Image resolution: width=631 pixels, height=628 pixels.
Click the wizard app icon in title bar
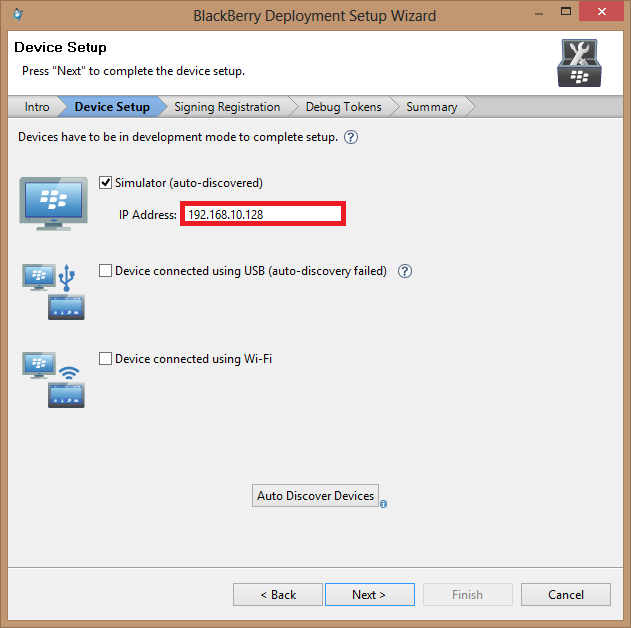click(18, 15)
